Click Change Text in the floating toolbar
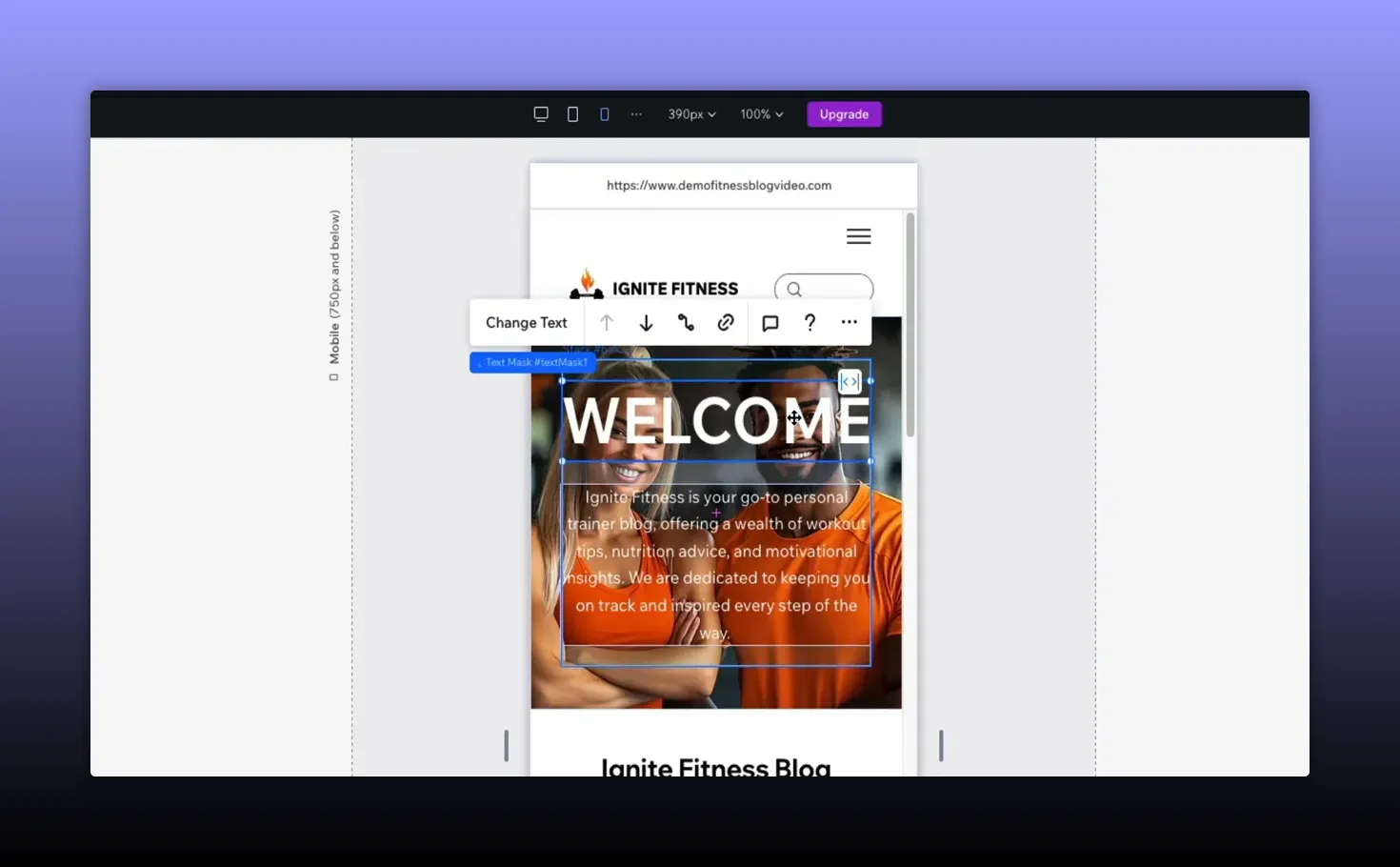 tap(526, 323)
